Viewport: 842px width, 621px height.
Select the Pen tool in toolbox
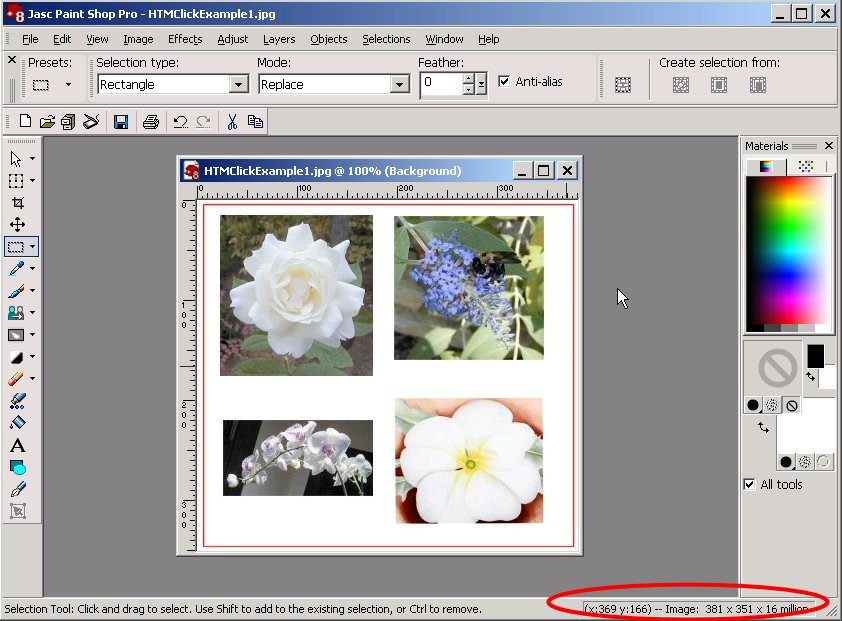pos(17,489)
